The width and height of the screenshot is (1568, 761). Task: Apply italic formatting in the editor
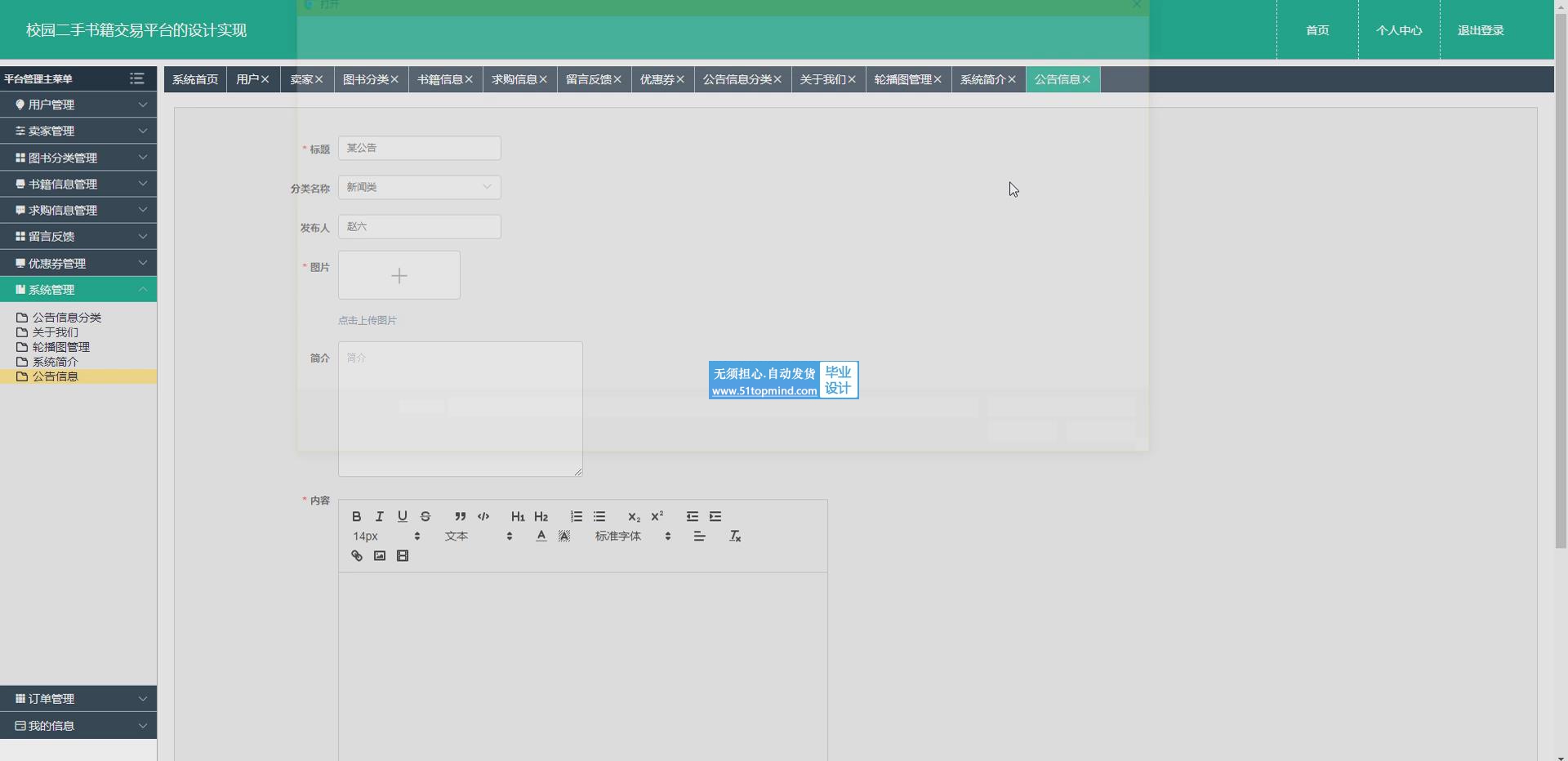point(379,516)
